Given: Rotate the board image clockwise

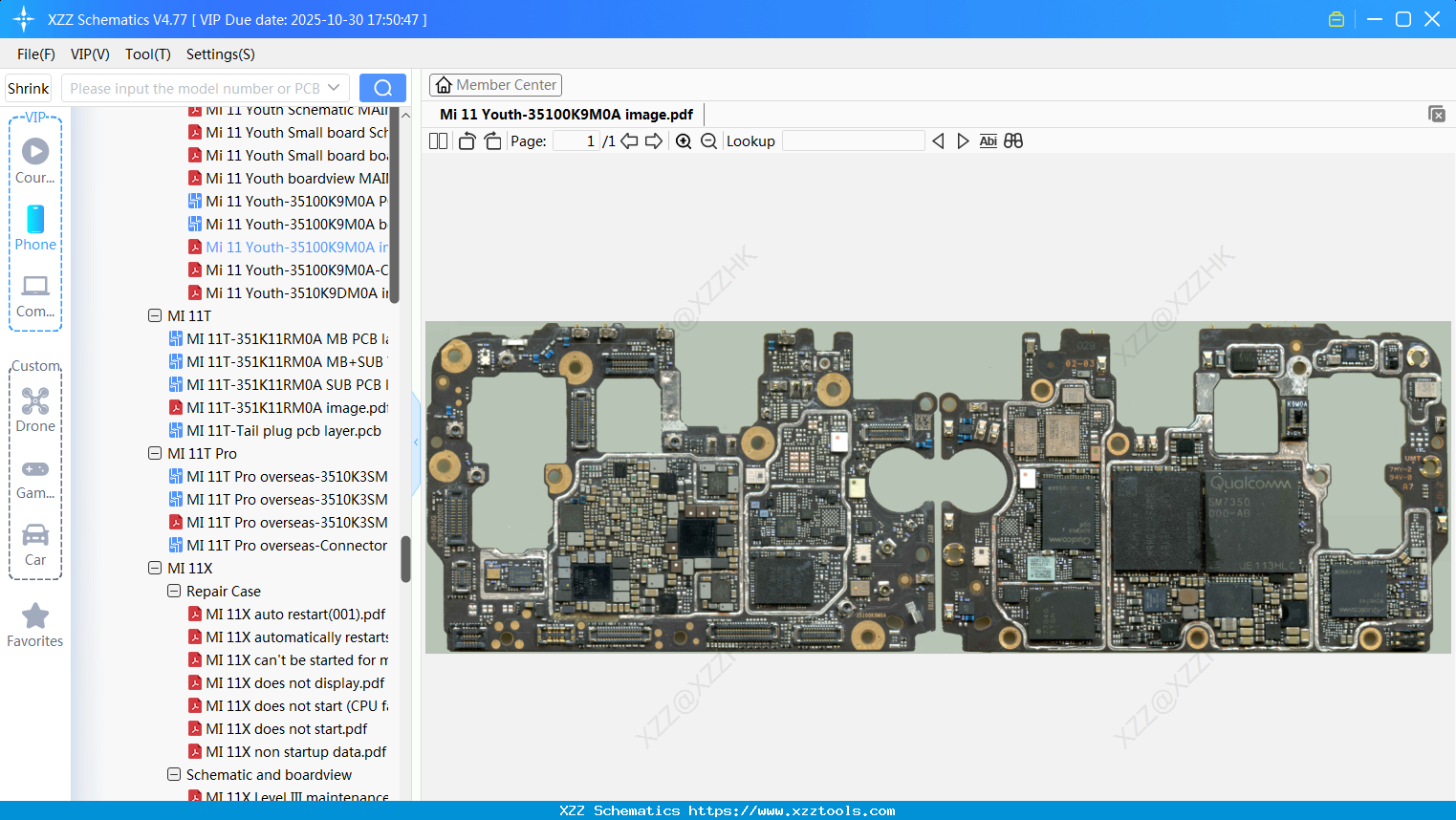Looking at the screenshot, I should [x=492, y=140].
